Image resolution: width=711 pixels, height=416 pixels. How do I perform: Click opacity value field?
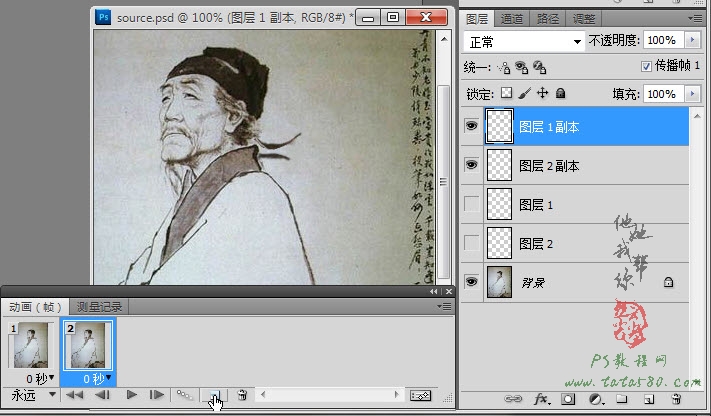(x=662, y=40)
